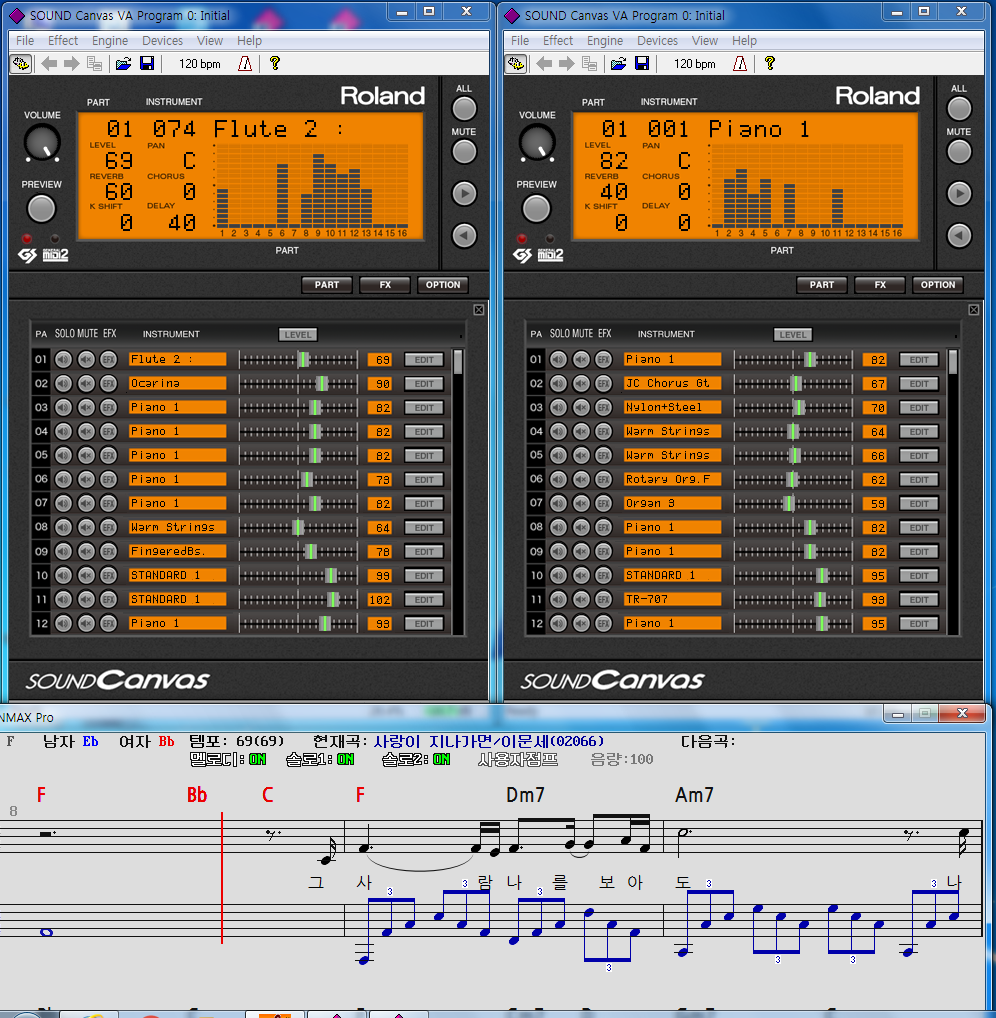This screenshot has height=1018, width=996.
Task: Open the Engine menu in left window
Action: point(110,40)
